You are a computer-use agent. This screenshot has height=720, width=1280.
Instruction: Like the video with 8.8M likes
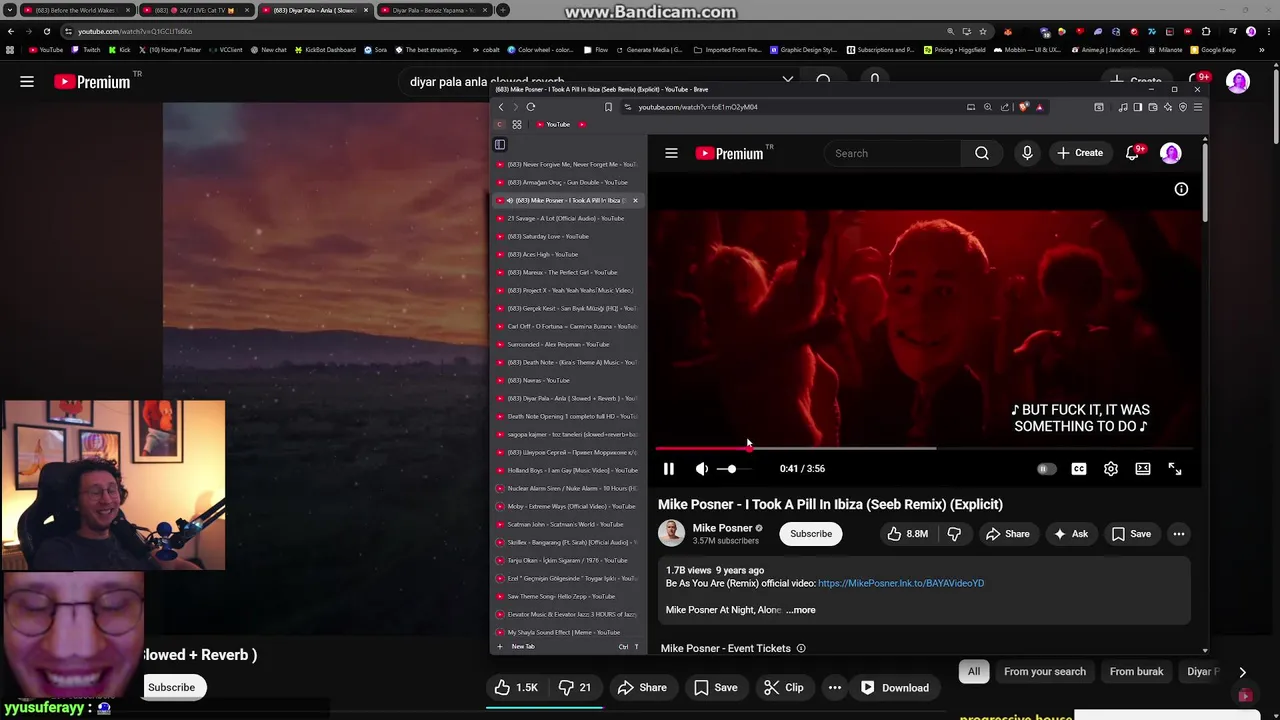(907, 534)
